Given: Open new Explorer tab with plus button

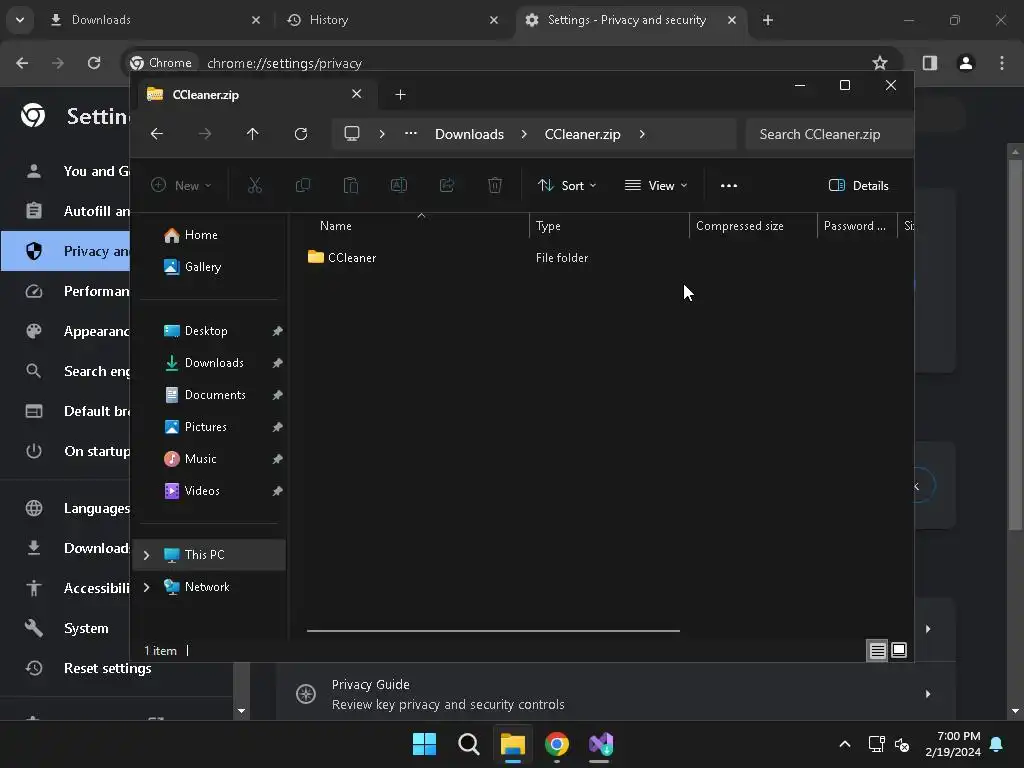Looking at the screenshot, I should pos(400,95).
